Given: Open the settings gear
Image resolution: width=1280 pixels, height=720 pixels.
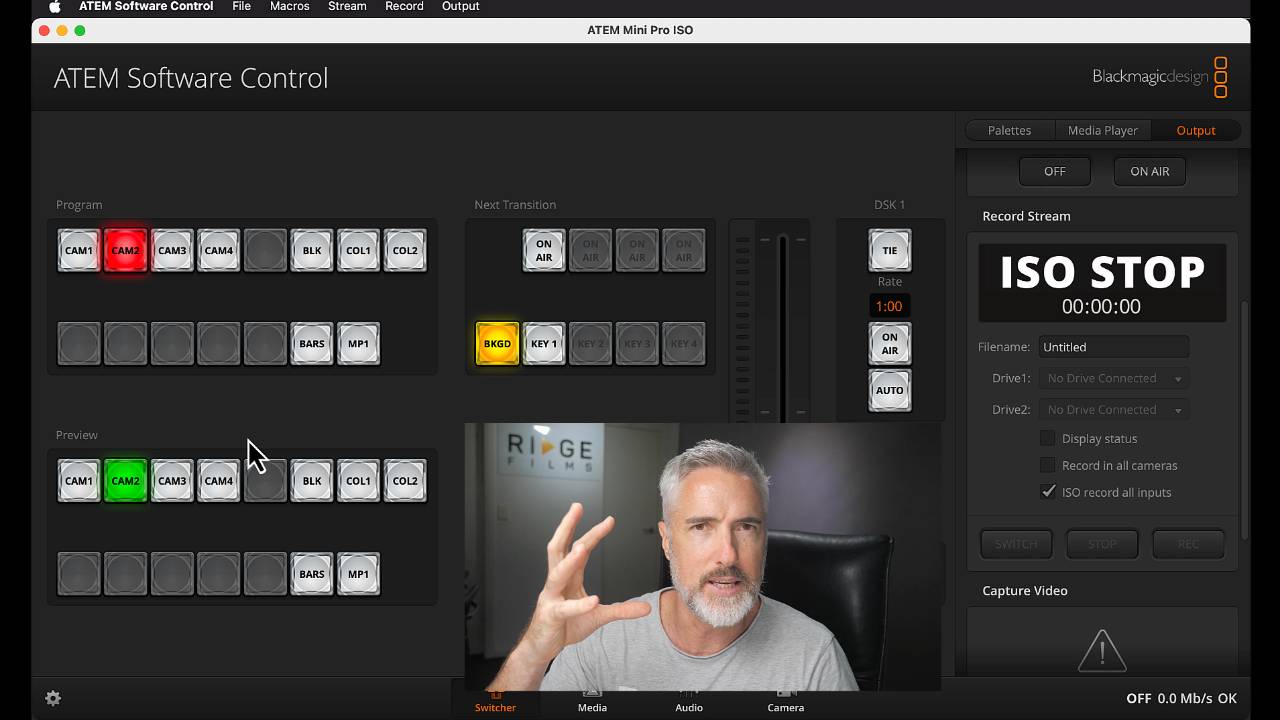Looking at the screenshot, I should tap(53, 698).
